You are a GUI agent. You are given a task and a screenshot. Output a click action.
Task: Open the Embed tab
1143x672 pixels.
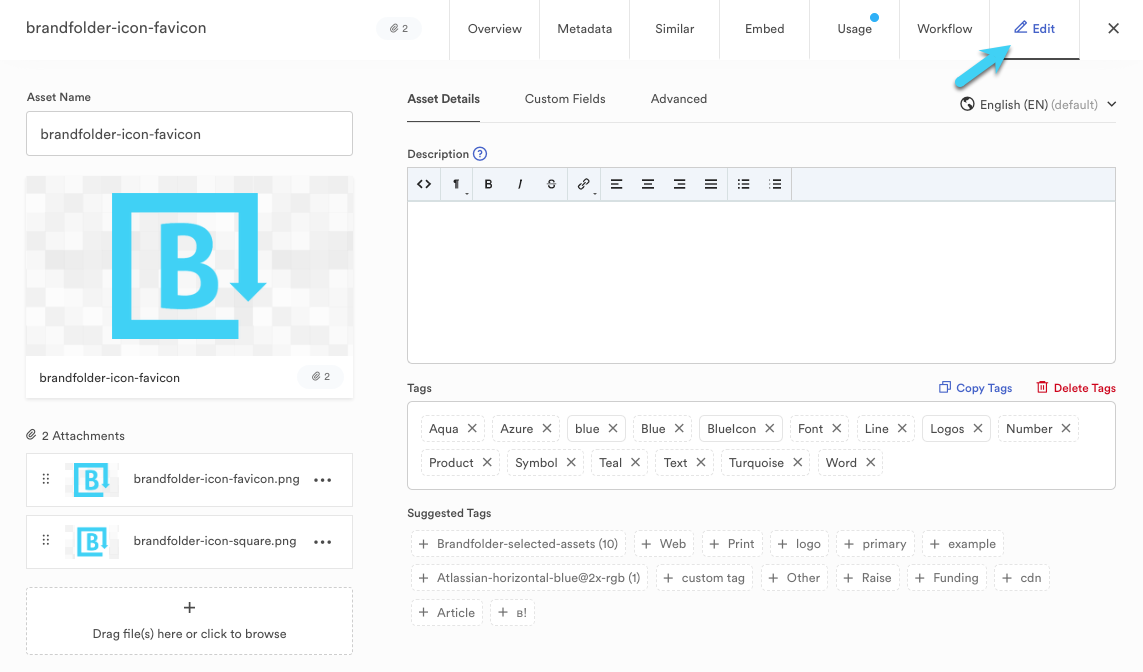pos(765,29)
